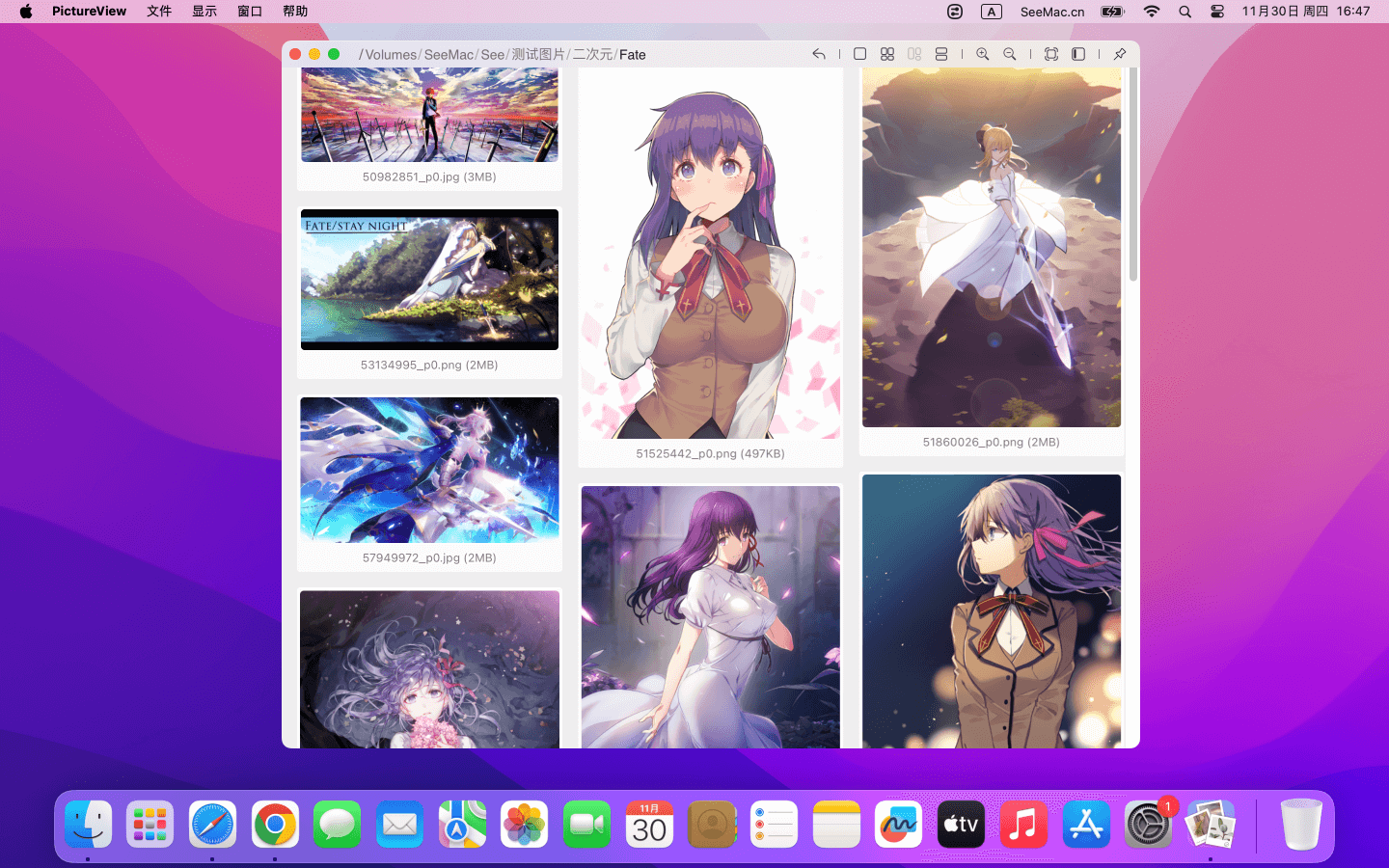The image size is (1389, 868).
Task: Open FaceTime from the Dock
Action: (586, 825)
